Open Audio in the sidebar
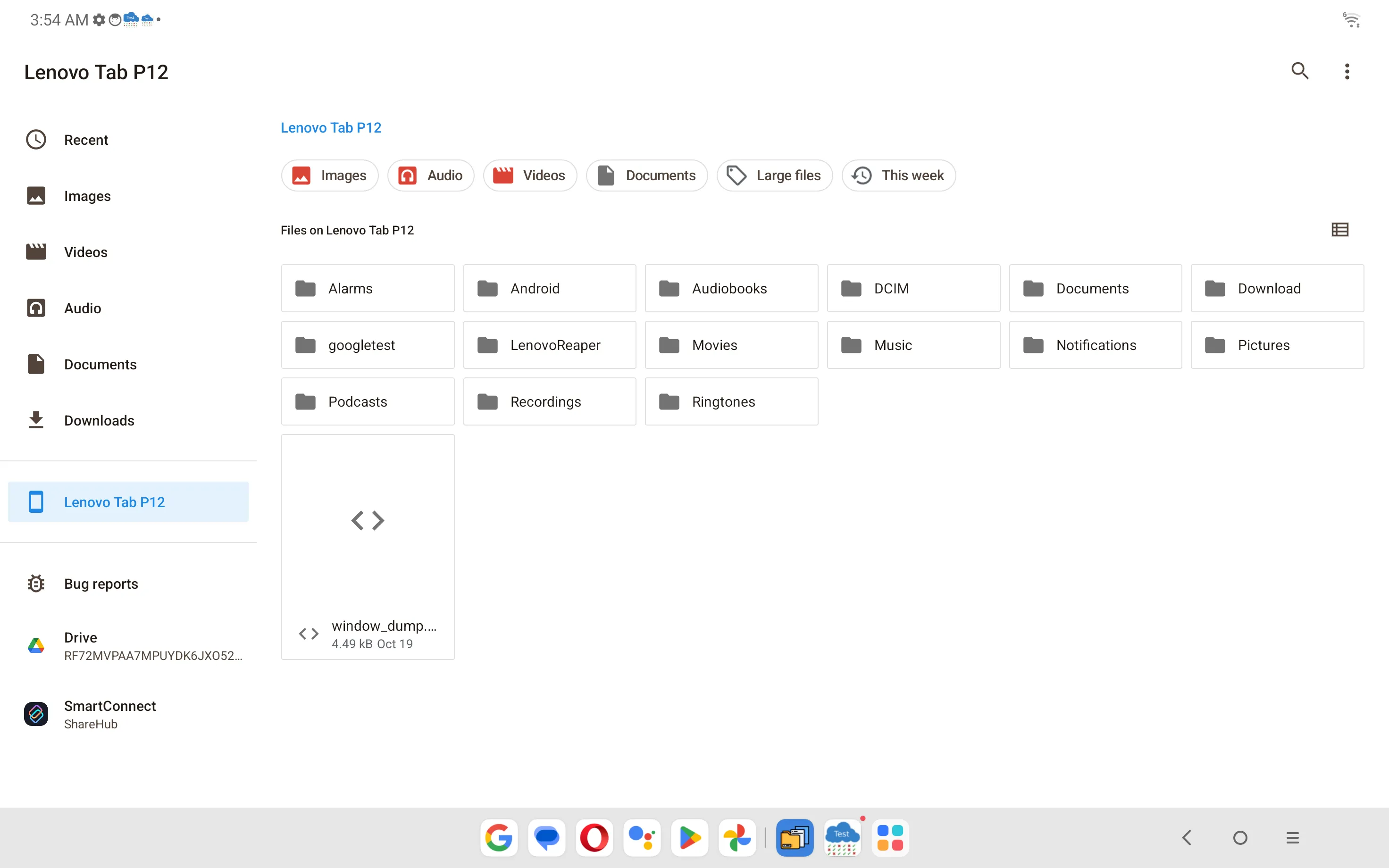This screenshot has height=868, width=1389. [128, 308]
